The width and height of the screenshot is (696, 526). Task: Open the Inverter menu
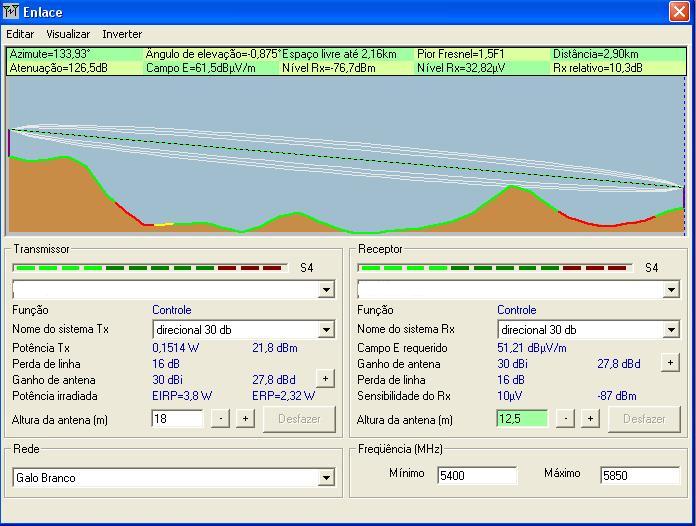click(x=122, y=34)
